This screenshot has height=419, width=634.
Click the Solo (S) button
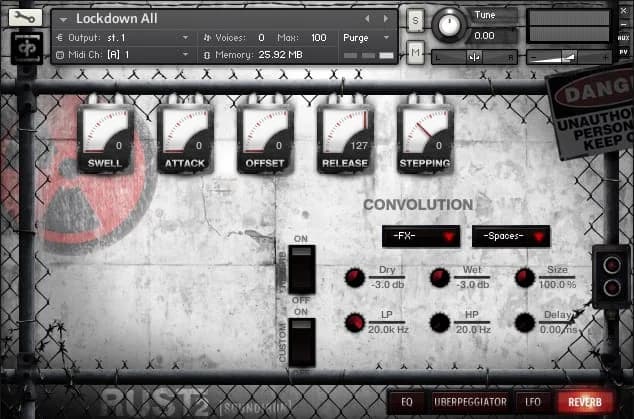414,21
